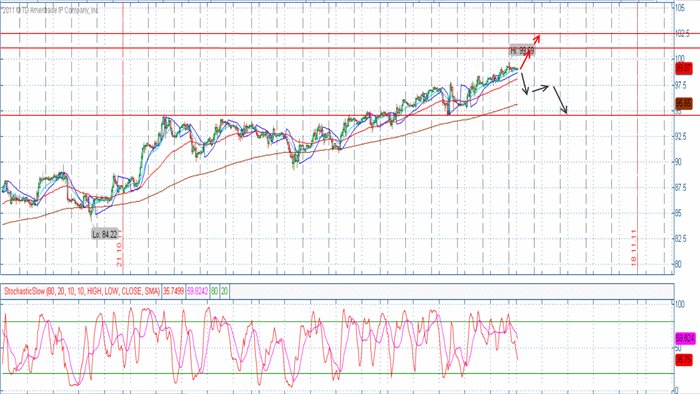Select the lower red upward arrow drawing

[x=526, y=60]
